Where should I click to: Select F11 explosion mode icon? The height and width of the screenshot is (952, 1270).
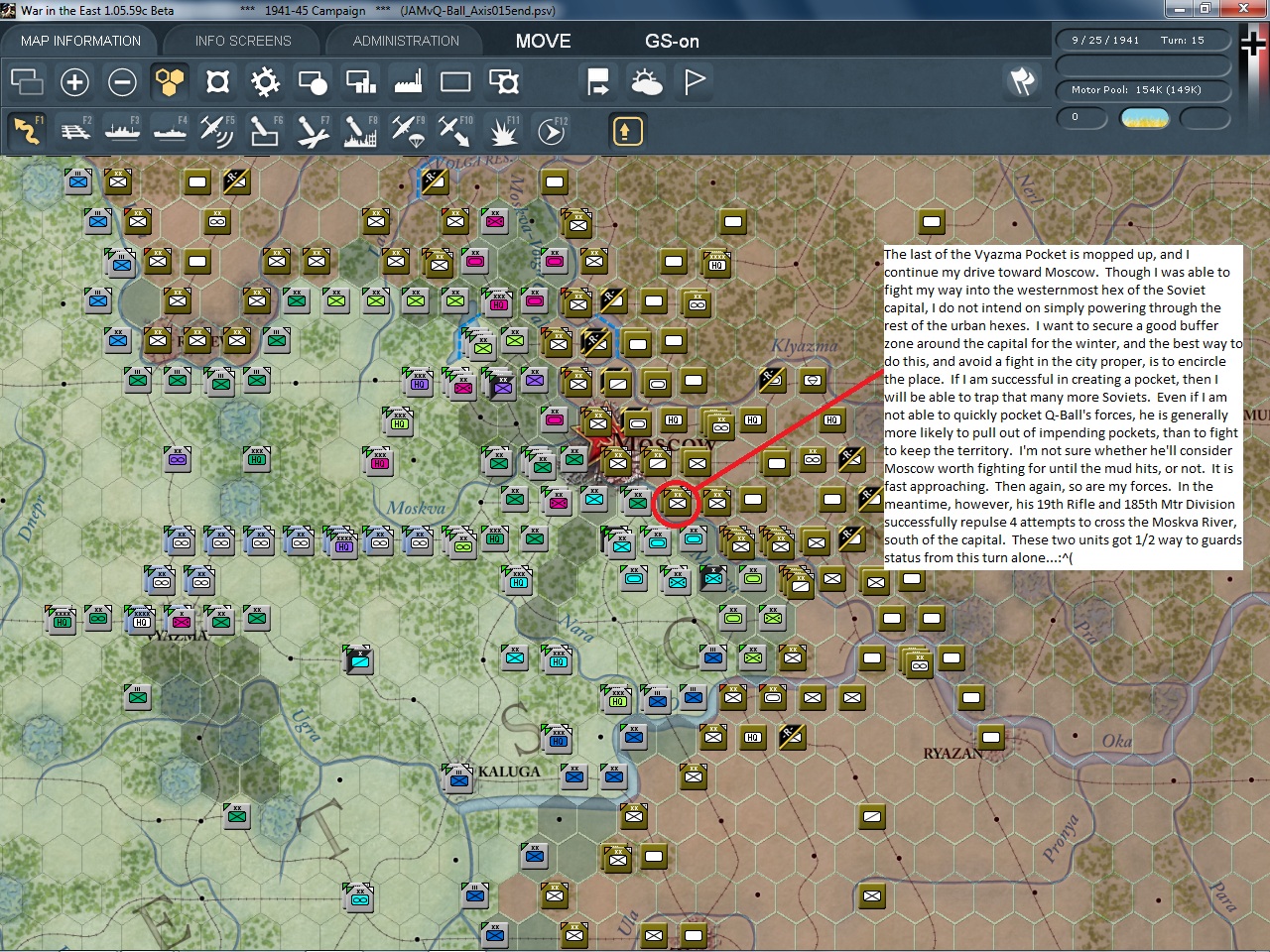point(503,131)
